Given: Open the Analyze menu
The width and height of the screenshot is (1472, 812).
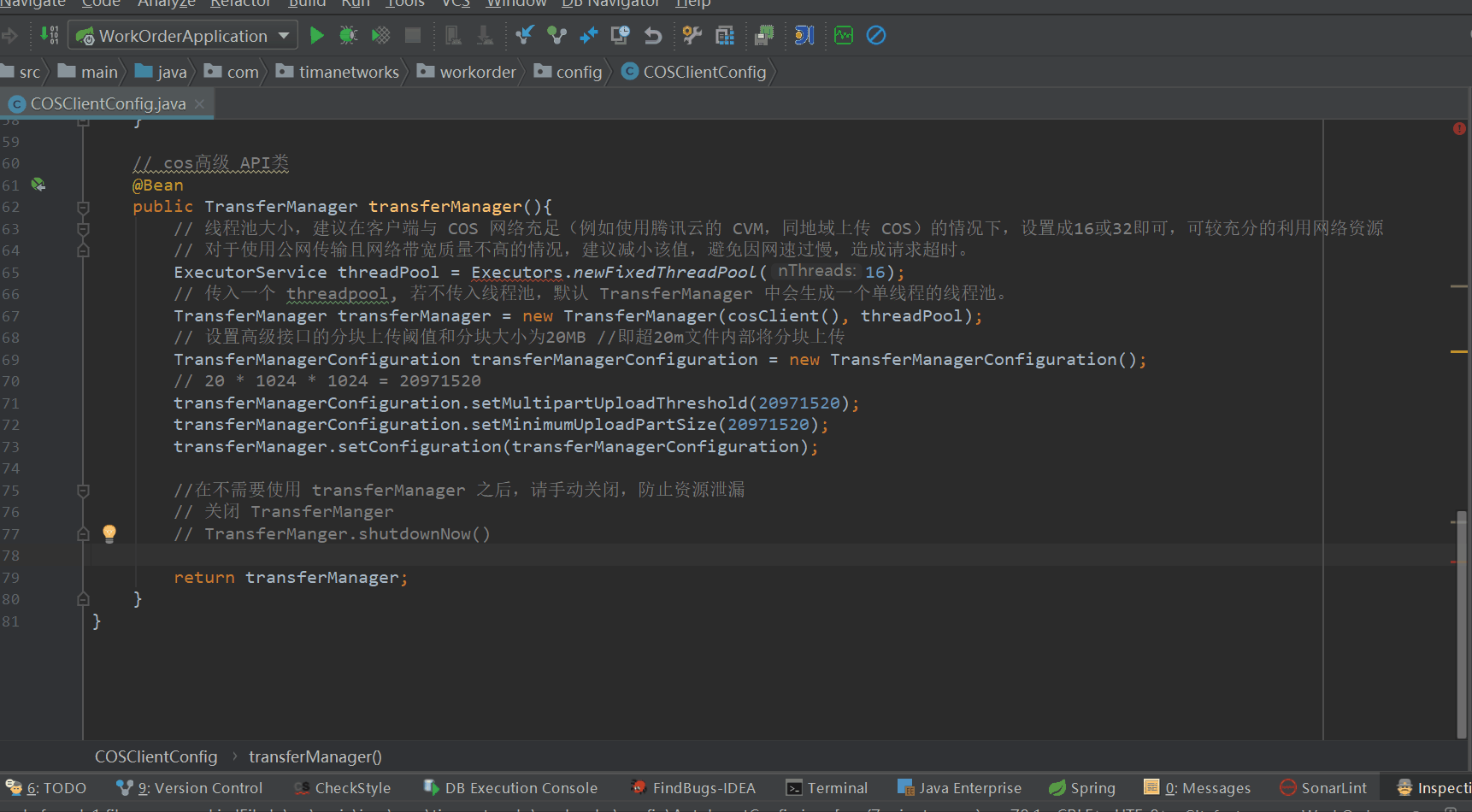Looking at the screenshot, I should pos(167,4).
